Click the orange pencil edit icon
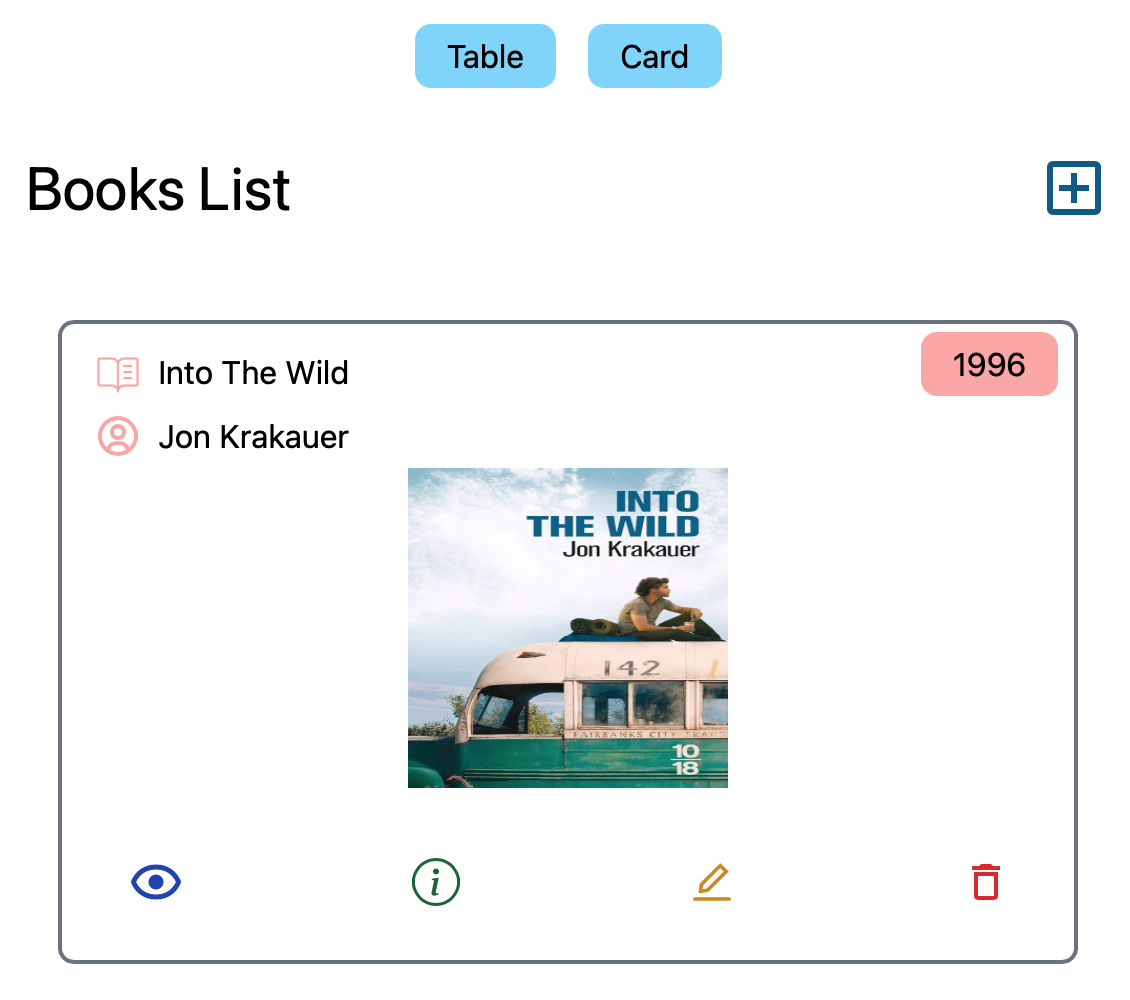1130x1000 pixels. (x=712, y=882)
